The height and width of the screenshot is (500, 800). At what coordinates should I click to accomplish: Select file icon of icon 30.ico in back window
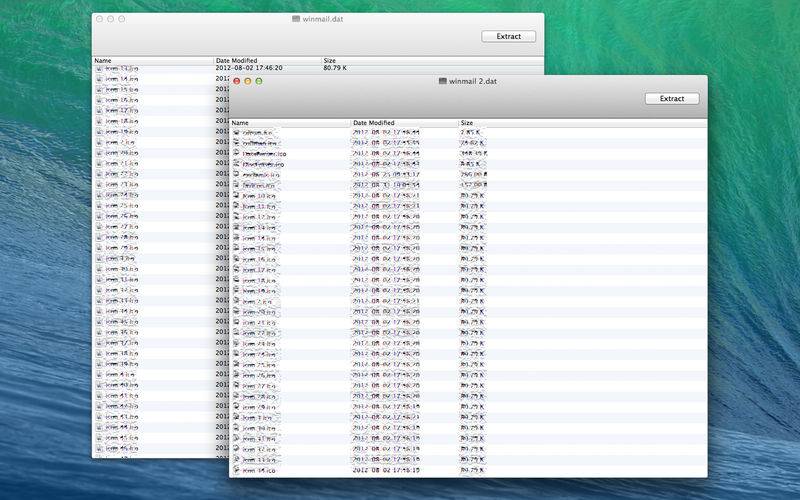(x=99, y=269)
